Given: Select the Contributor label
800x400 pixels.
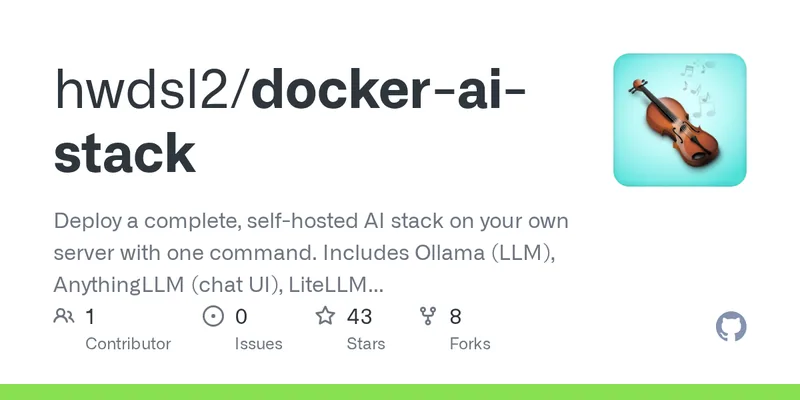Looking at the screenshot, I should 128,344.
